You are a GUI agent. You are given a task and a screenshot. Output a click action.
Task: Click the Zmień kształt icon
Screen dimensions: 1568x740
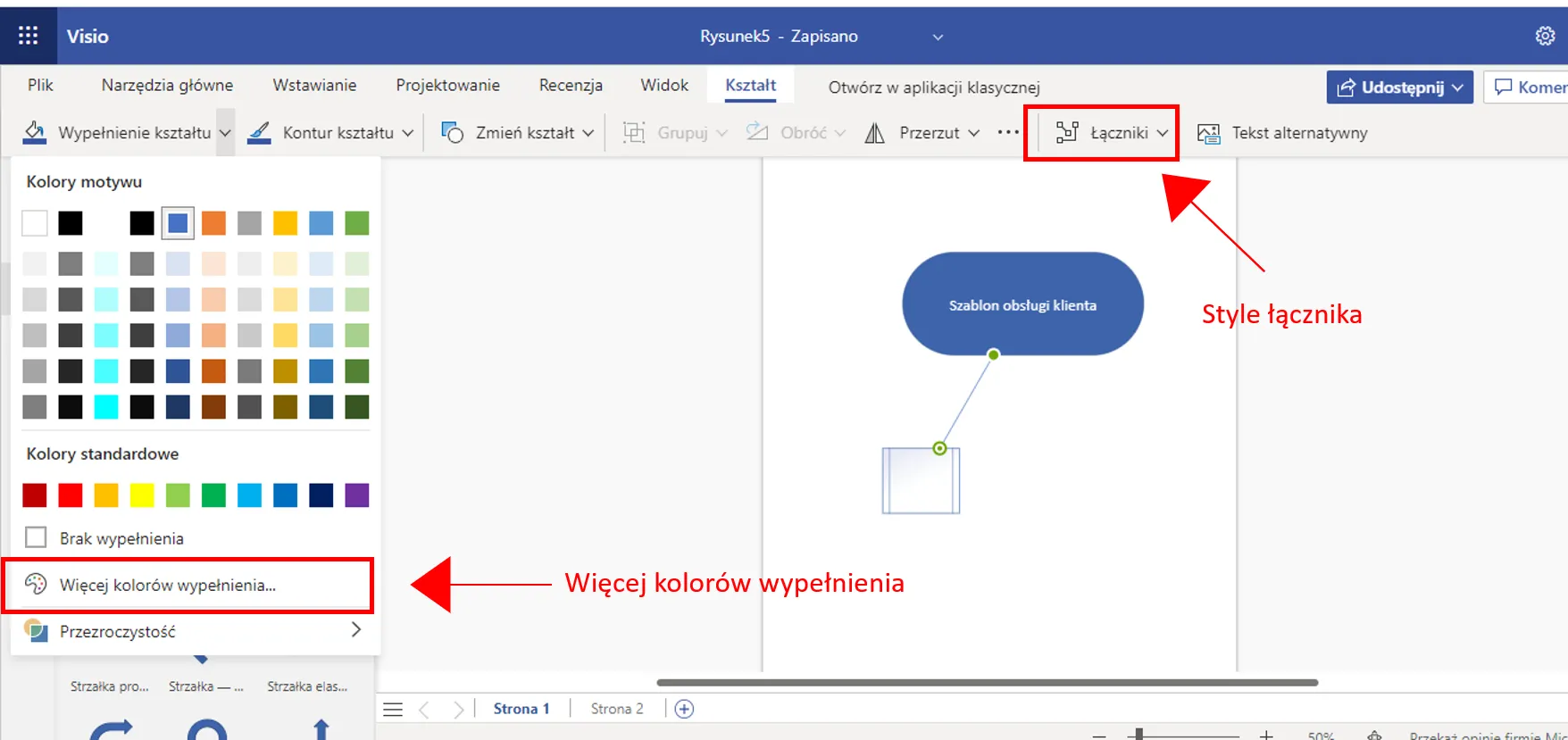(453, 132)
